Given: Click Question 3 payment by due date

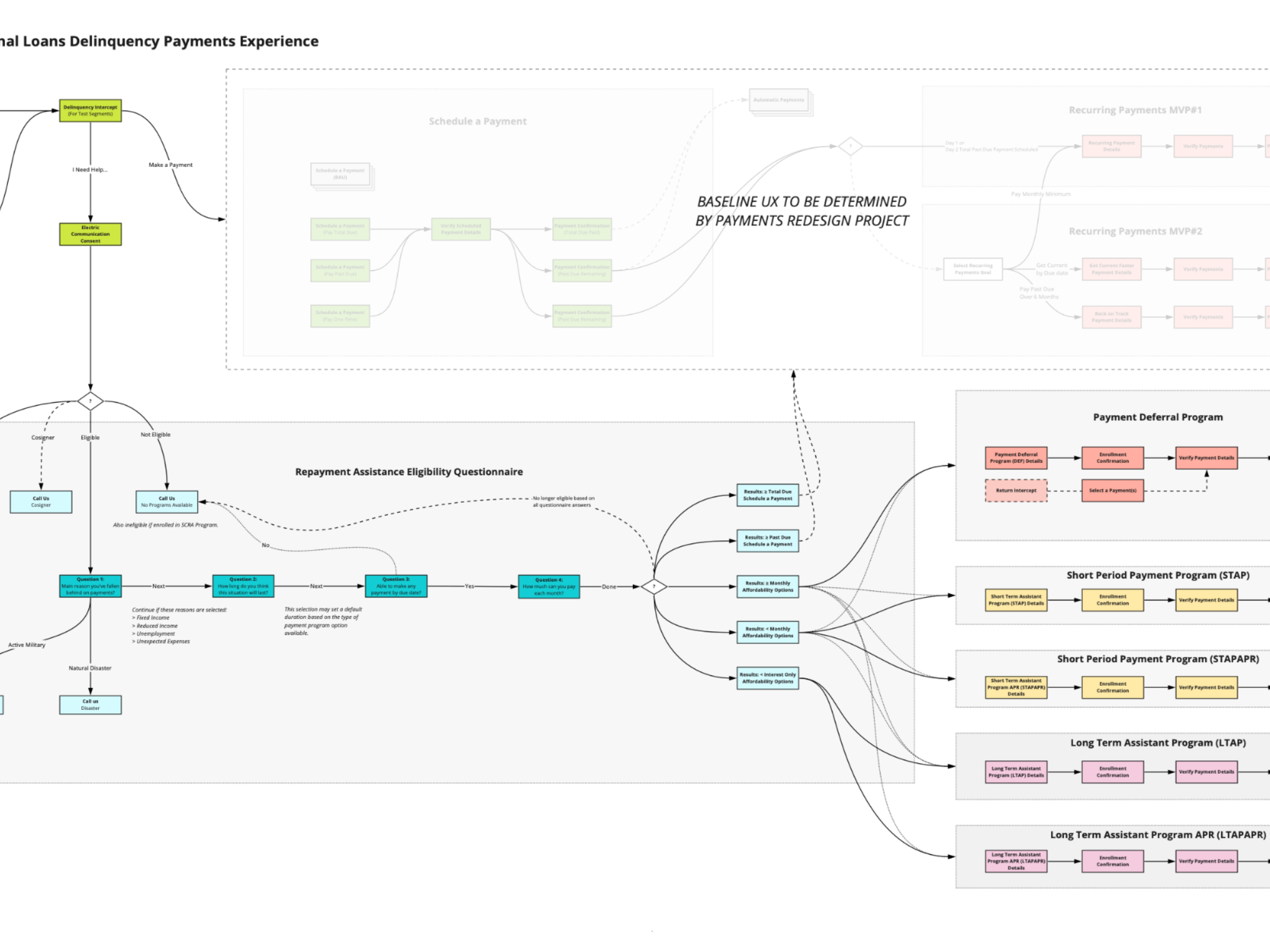Looking at the screenshot, I should [396, 586].
